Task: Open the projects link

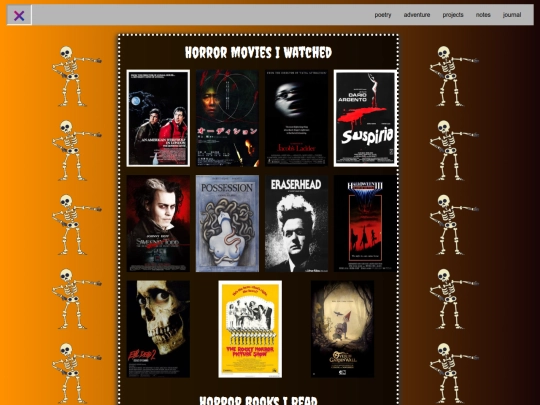Action: [453, 15]
